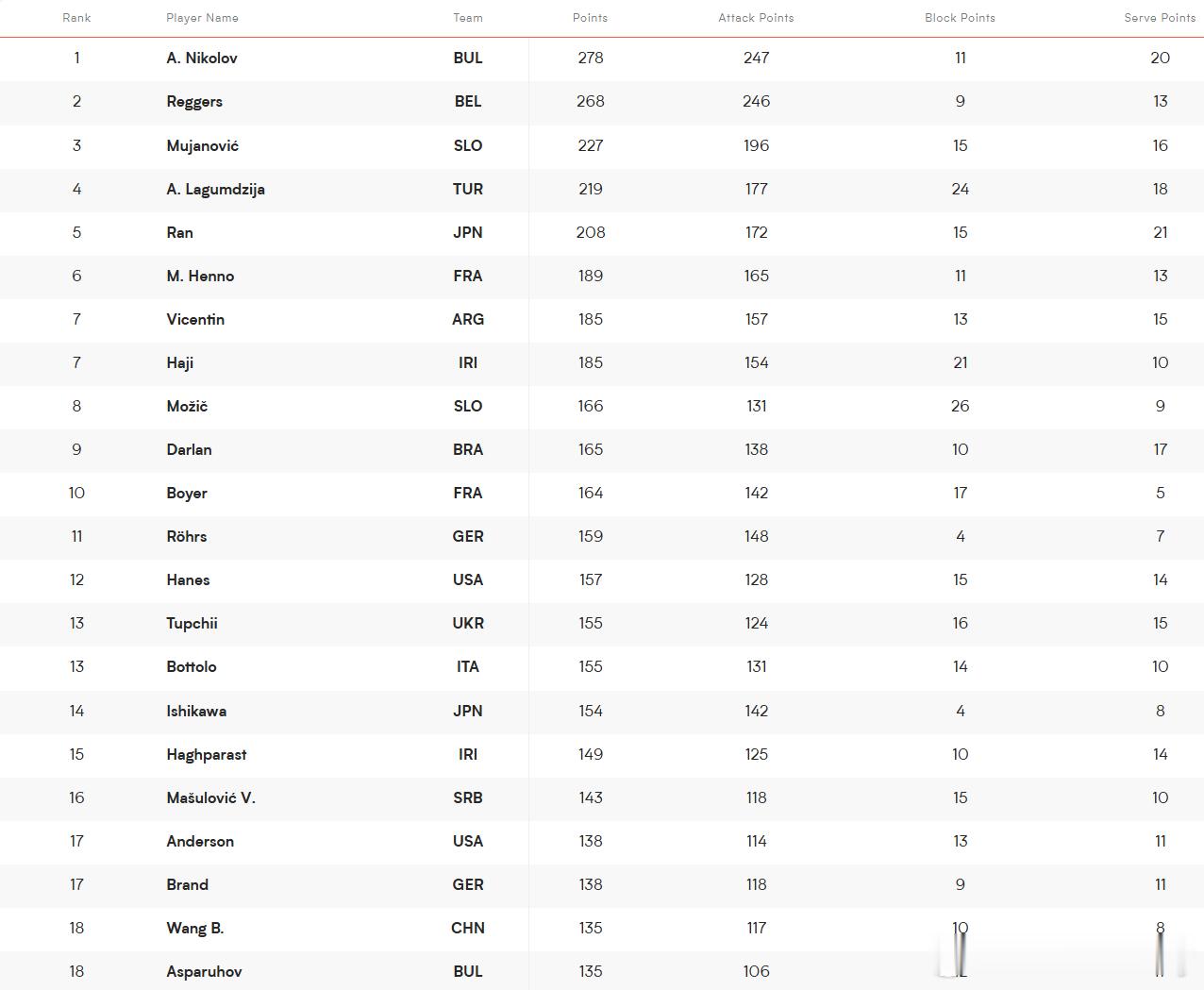Open player A. Nikolov's name link
Image resolution: width=1204 pixels, height=990 pixels.
(x=202, y=58)
